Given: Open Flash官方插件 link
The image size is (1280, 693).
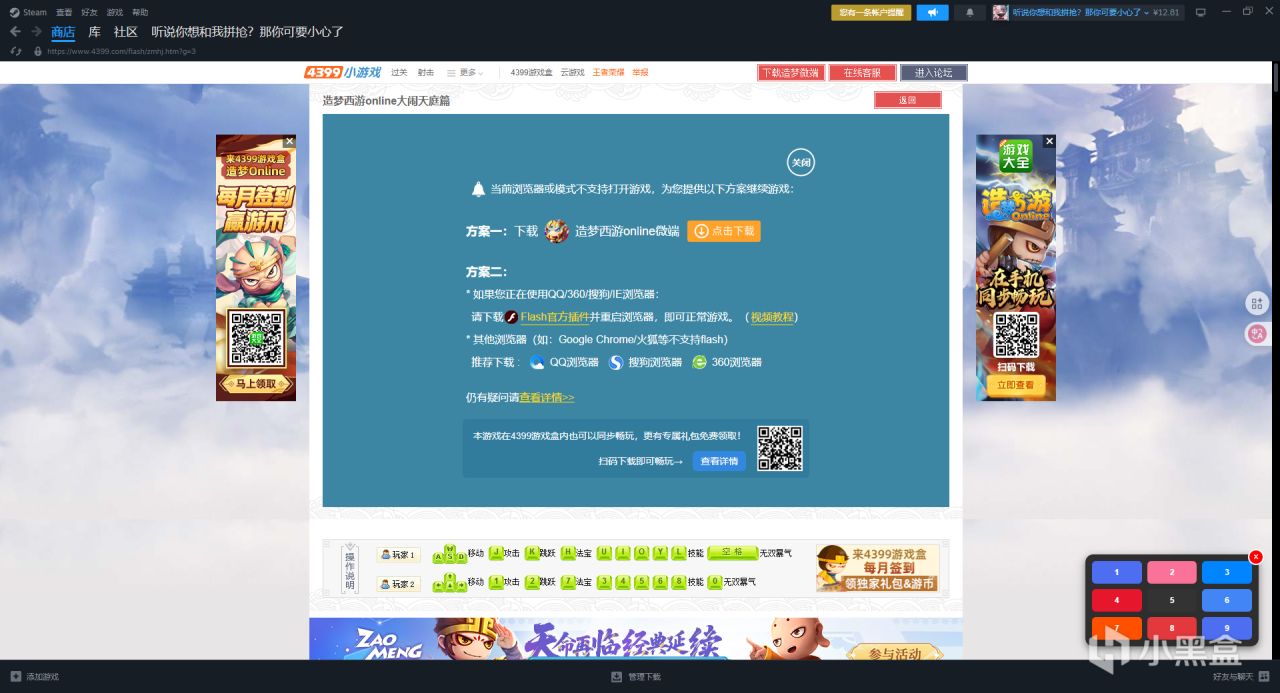Looking at the screenshot, I should [x=554, y=317].
